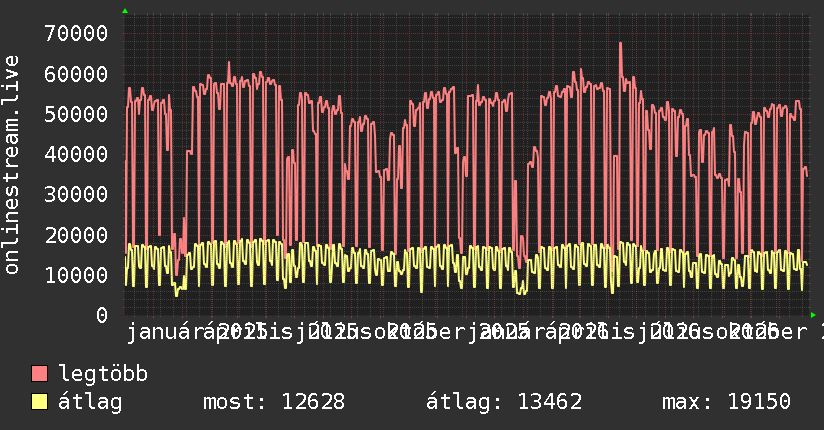Click the y-axis label 50000
Screen dimensions: 824x430
[76, 114]
